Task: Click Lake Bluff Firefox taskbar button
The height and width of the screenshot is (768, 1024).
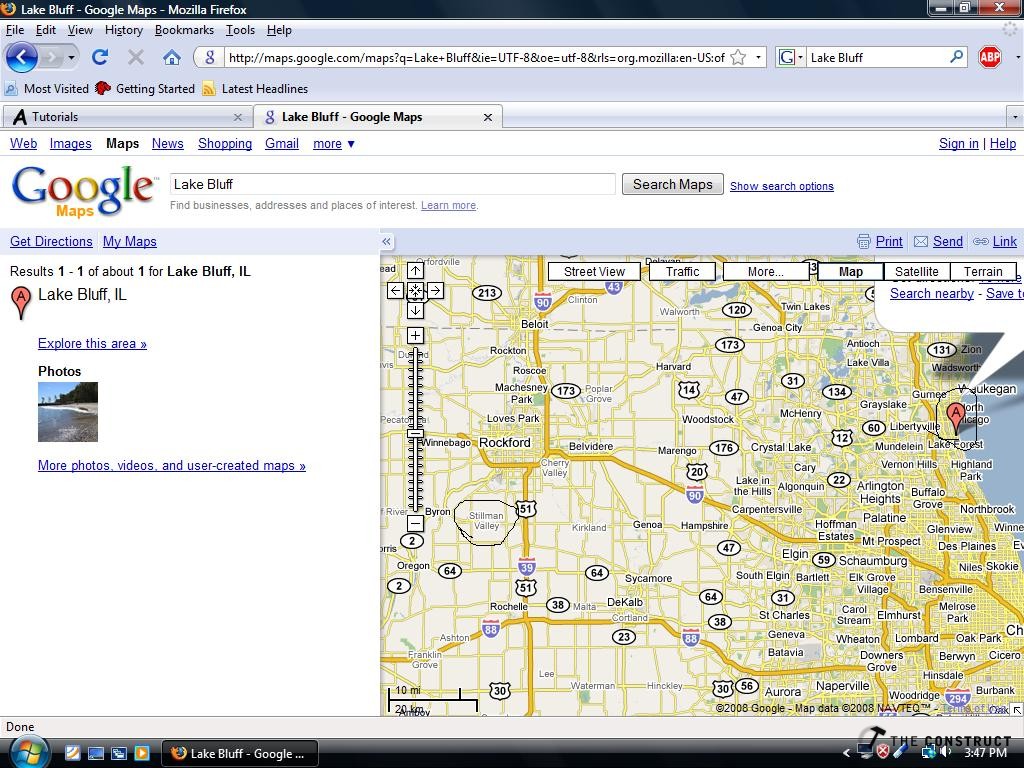Action: (x=239, y=753)
